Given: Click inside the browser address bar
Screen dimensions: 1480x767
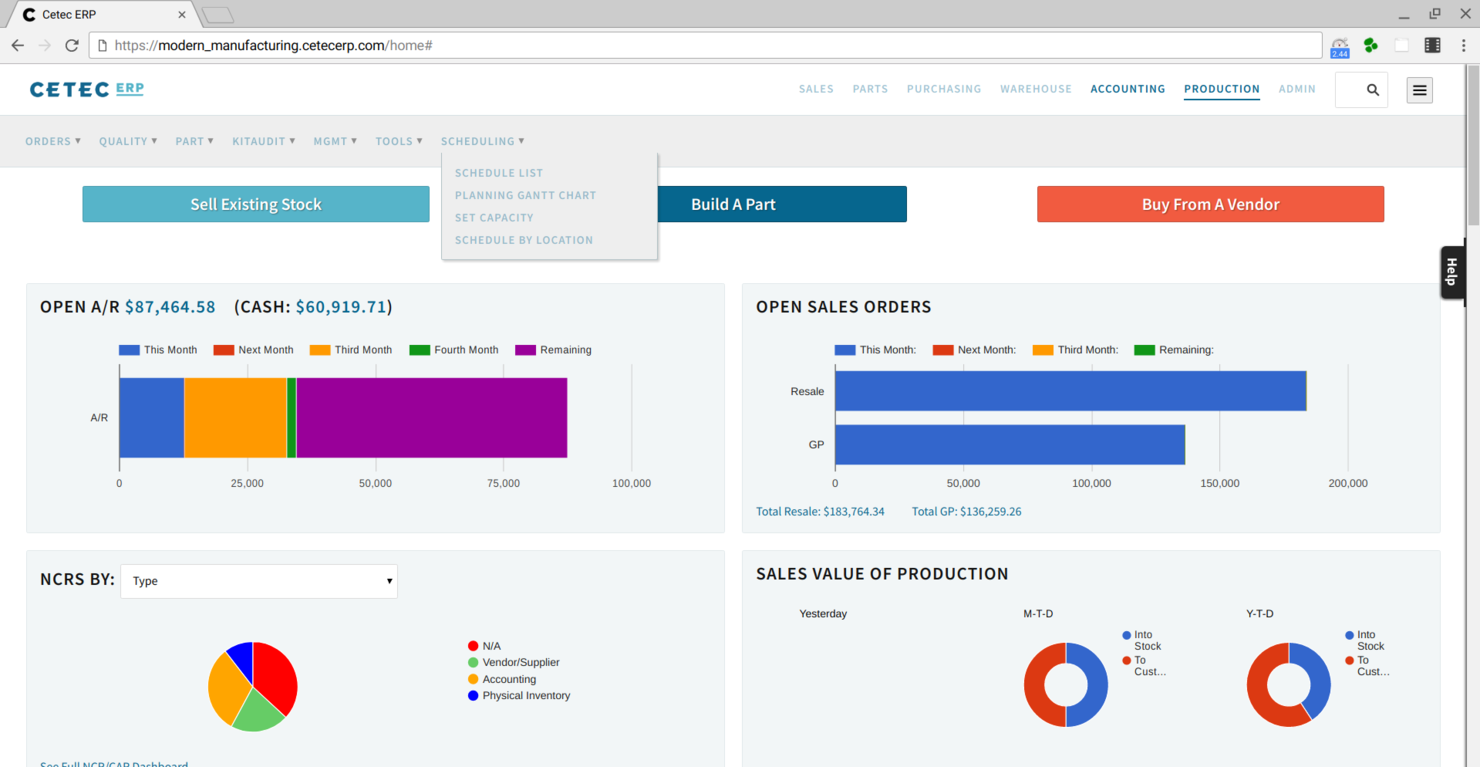Looking at the screenshot, I should (400, 45).
